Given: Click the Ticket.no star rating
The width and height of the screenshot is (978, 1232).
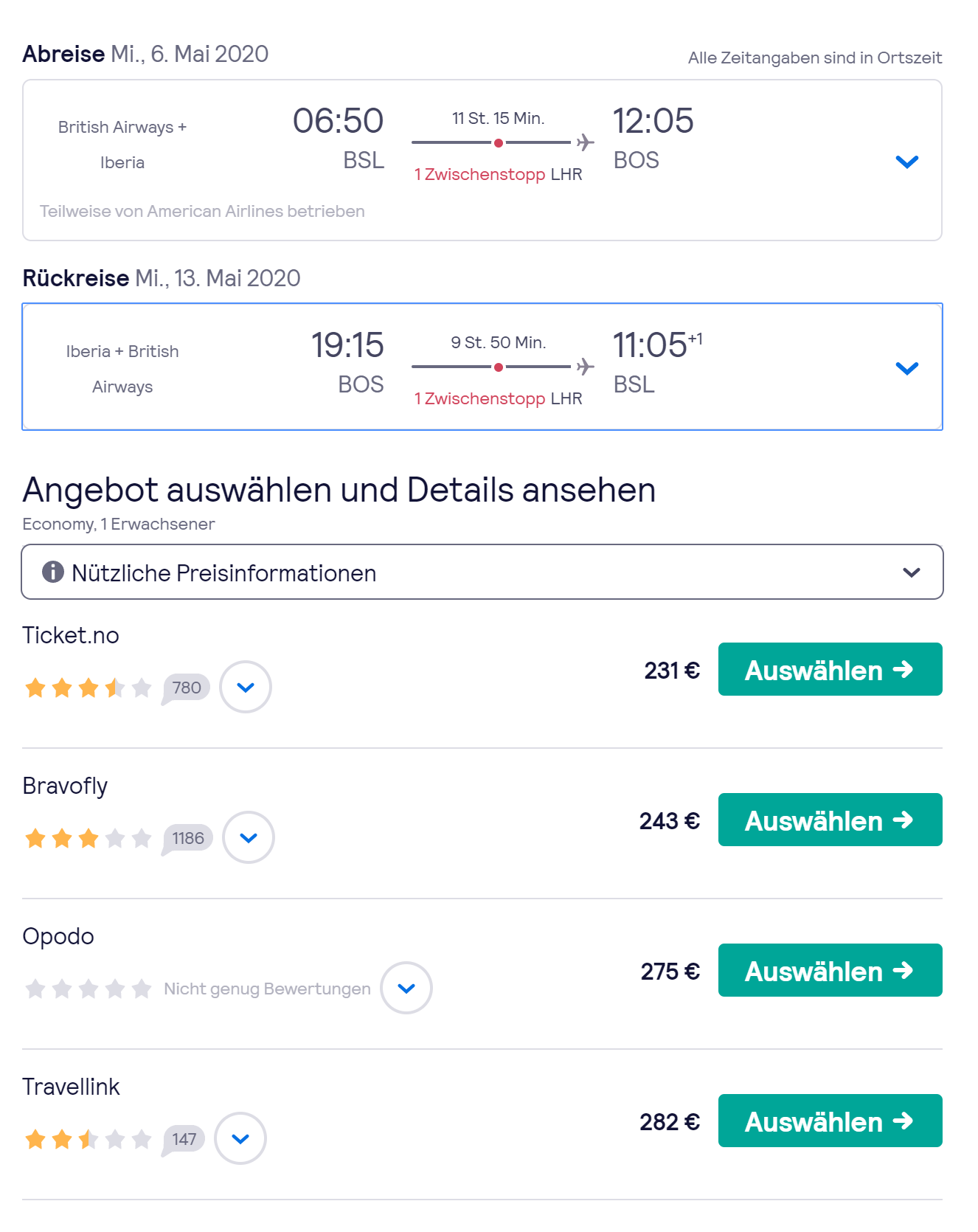Looking at the screenshot, I should tap(88, 688).
